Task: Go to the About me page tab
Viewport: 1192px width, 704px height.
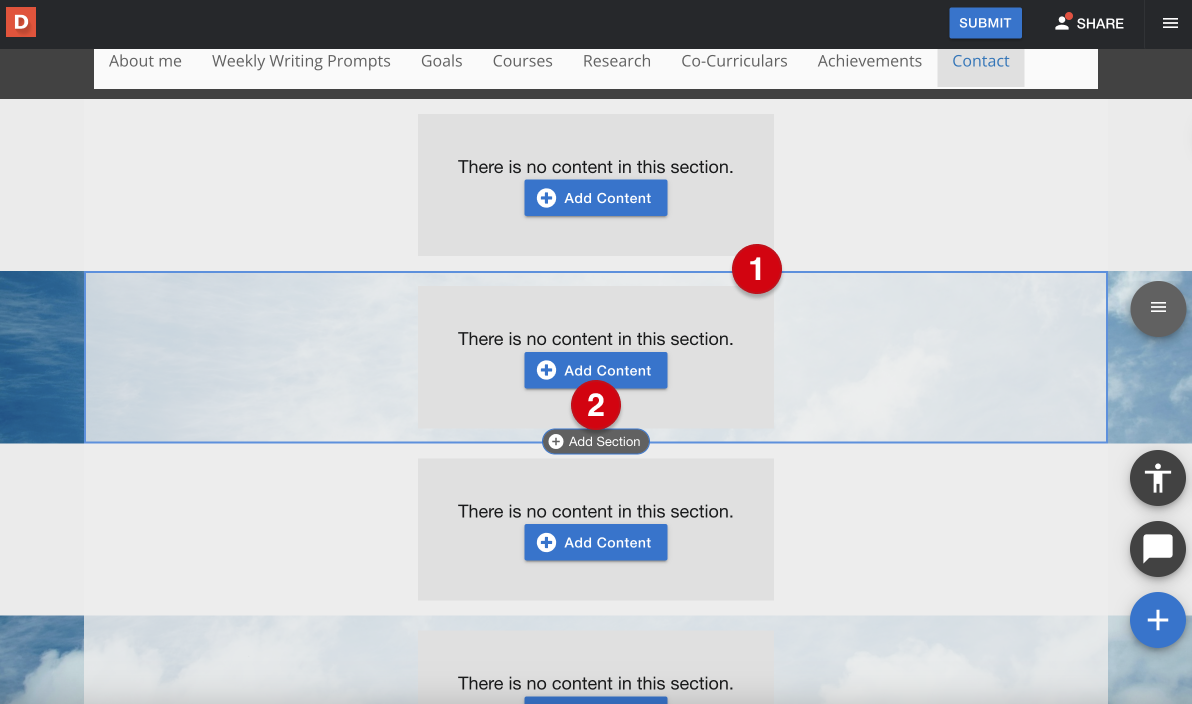Action: (145, 62)
